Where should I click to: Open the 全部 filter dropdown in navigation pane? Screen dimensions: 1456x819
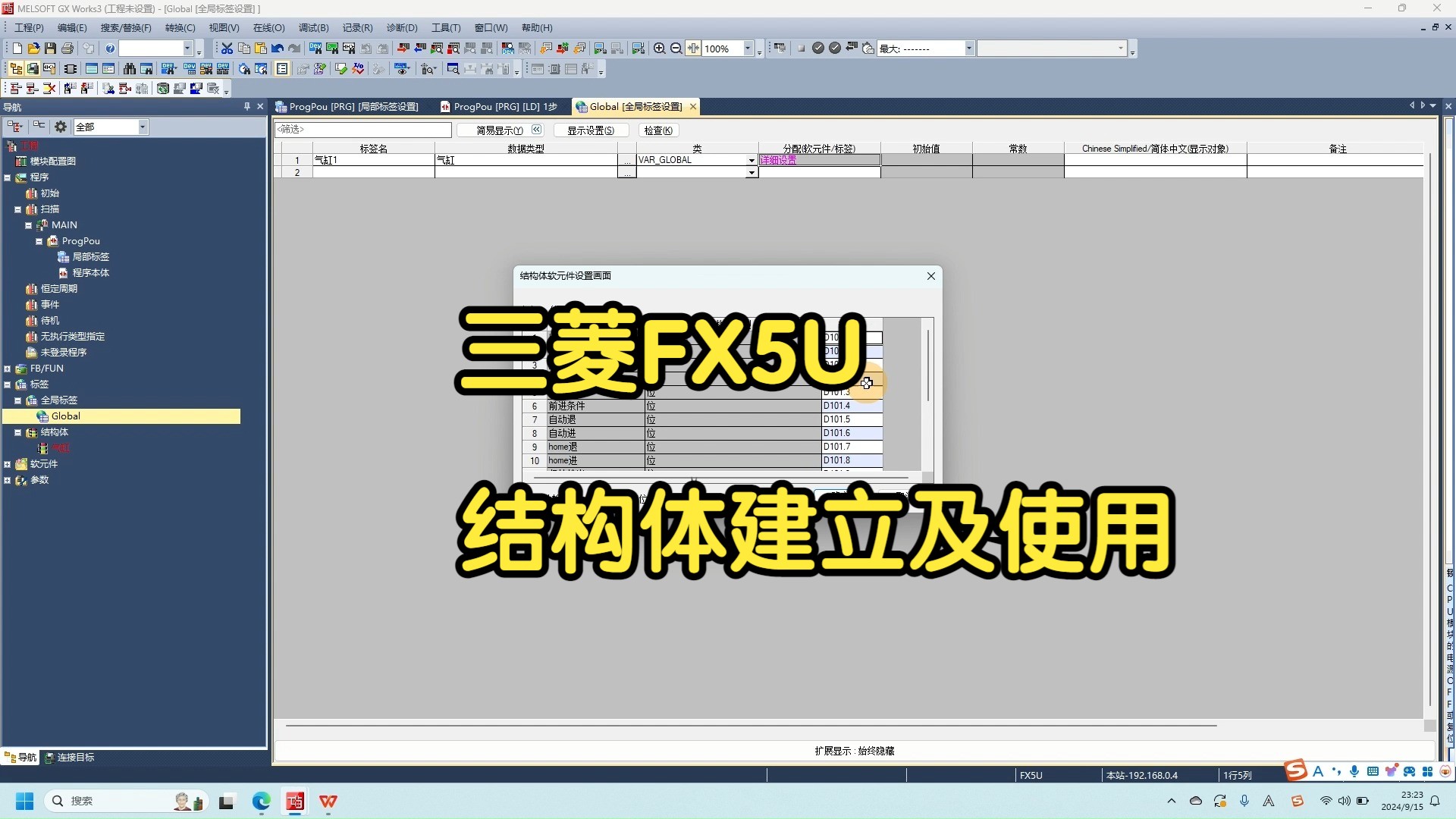(143, 127)
